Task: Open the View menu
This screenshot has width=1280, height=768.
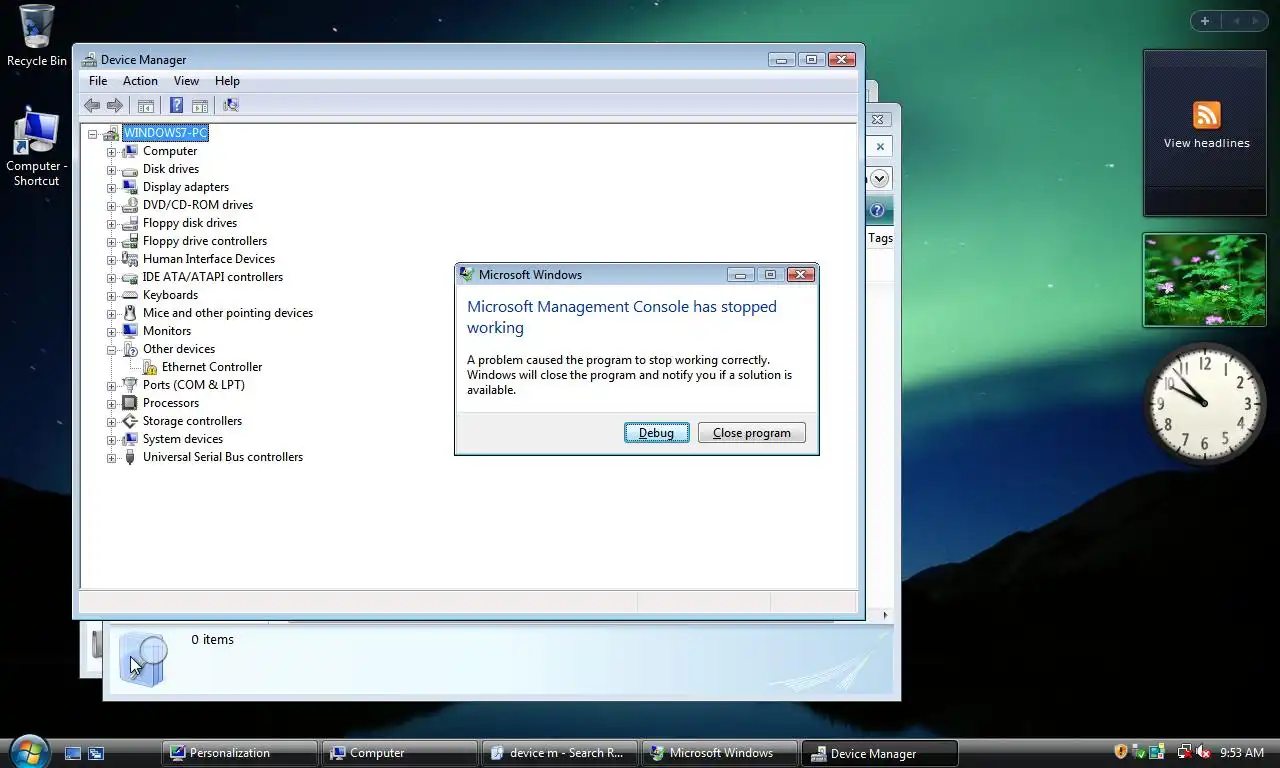Action: tap(186, 81)
